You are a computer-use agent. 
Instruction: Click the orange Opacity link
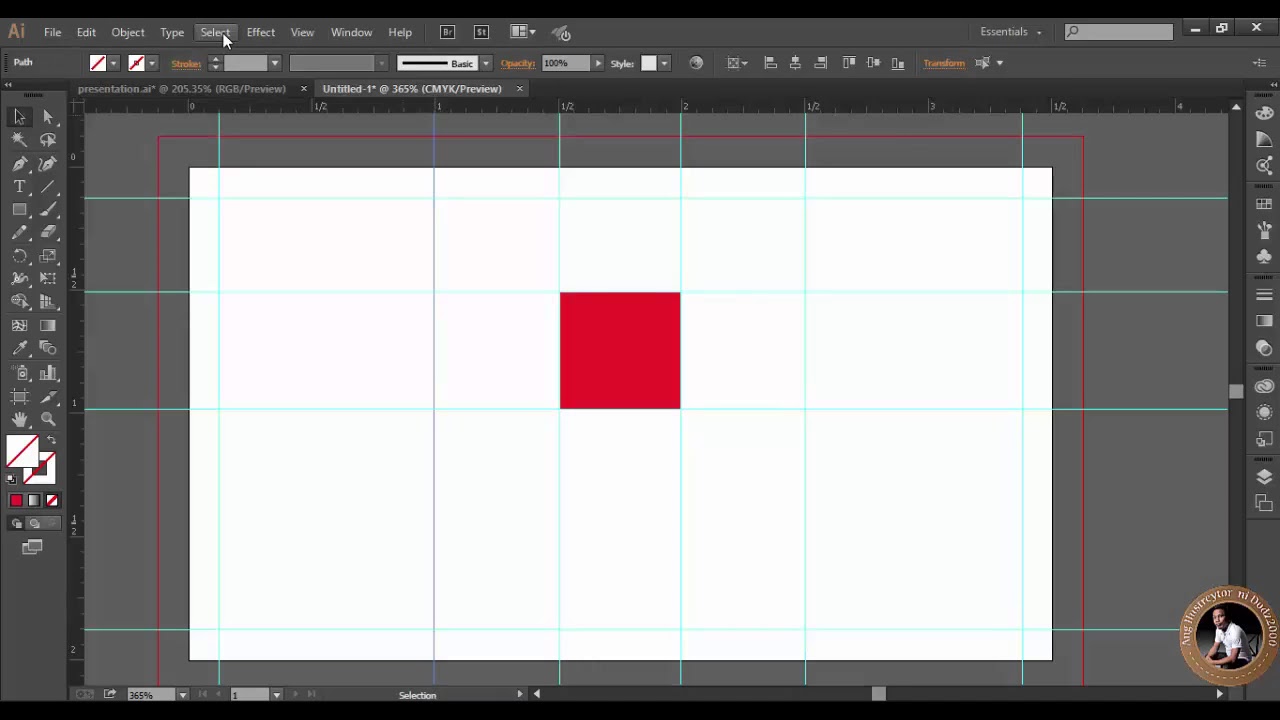[x=518, y=63]
